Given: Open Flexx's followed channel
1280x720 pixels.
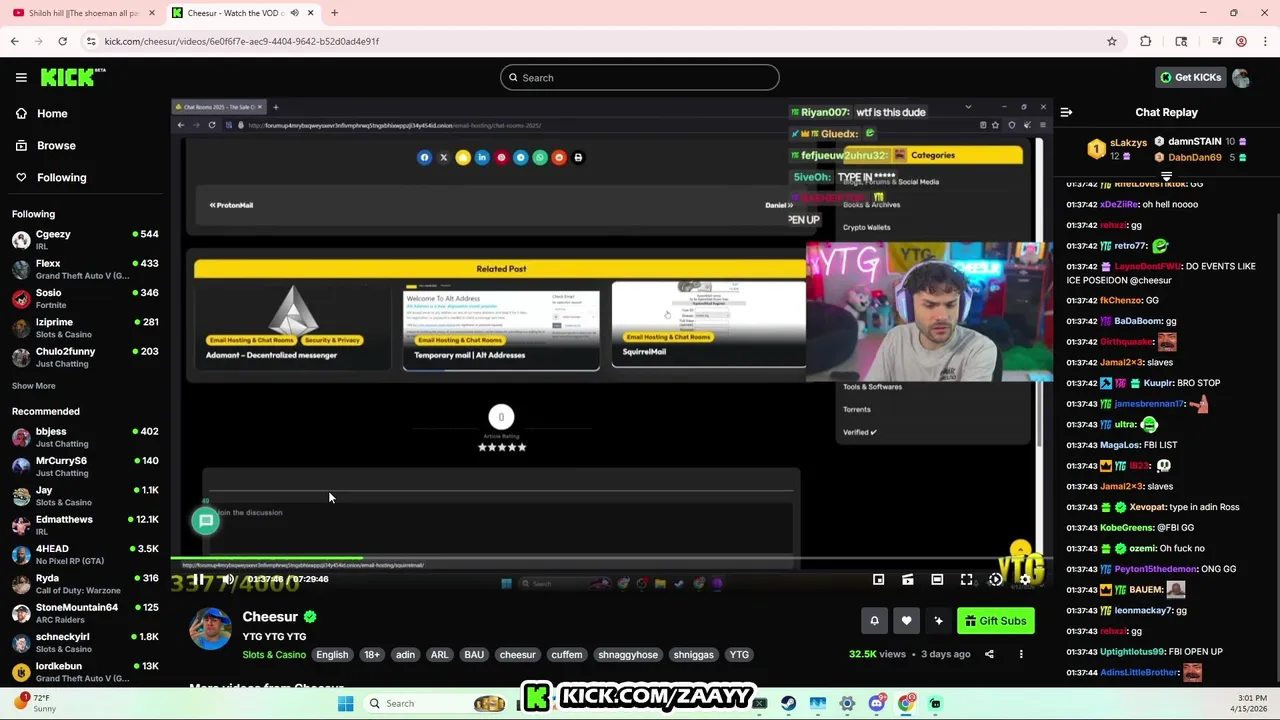Looking at the screenshot, I should coord(85,269).
